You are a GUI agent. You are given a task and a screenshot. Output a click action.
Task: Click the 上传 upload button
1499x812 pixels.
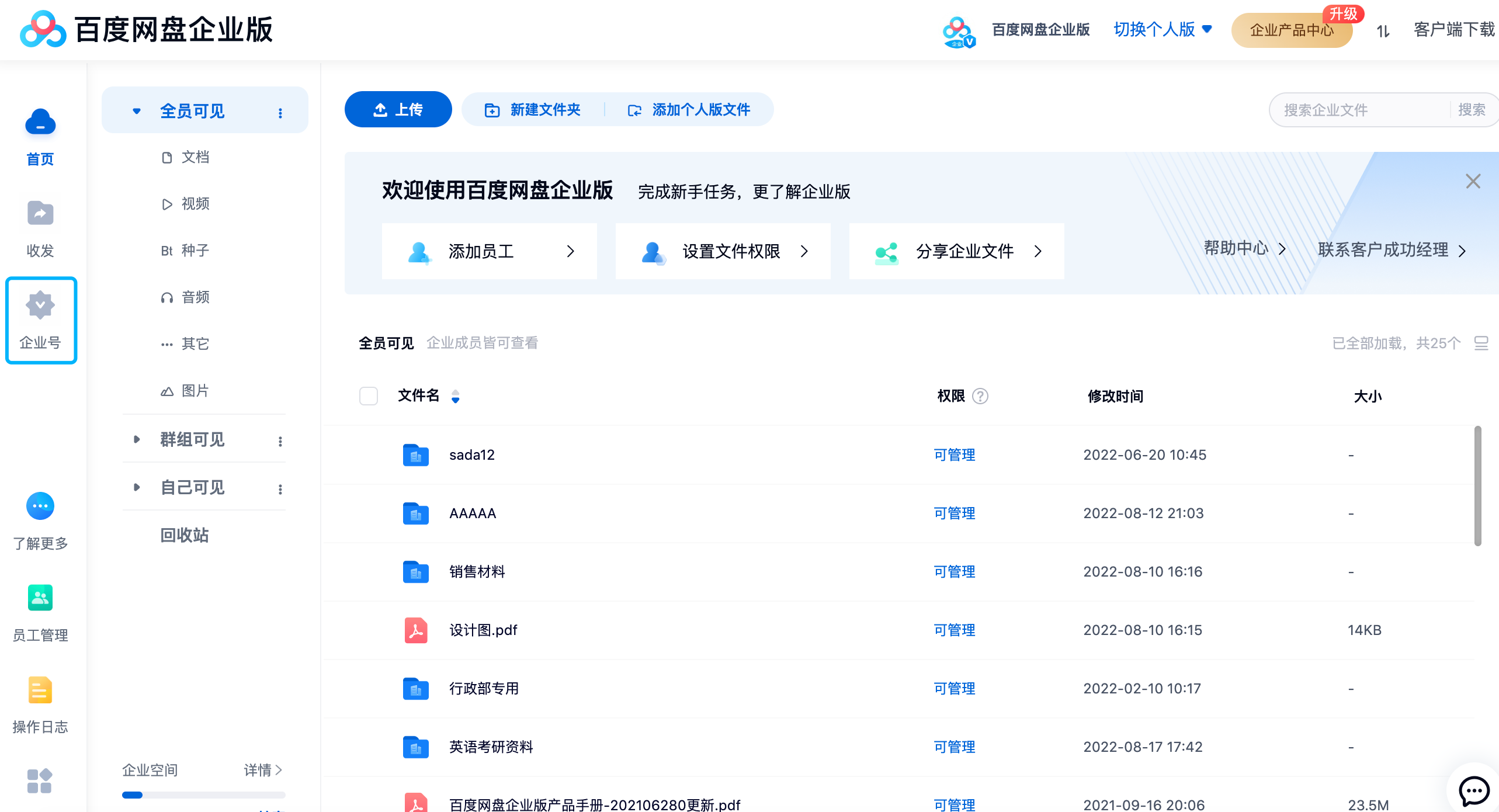(398, 109)
